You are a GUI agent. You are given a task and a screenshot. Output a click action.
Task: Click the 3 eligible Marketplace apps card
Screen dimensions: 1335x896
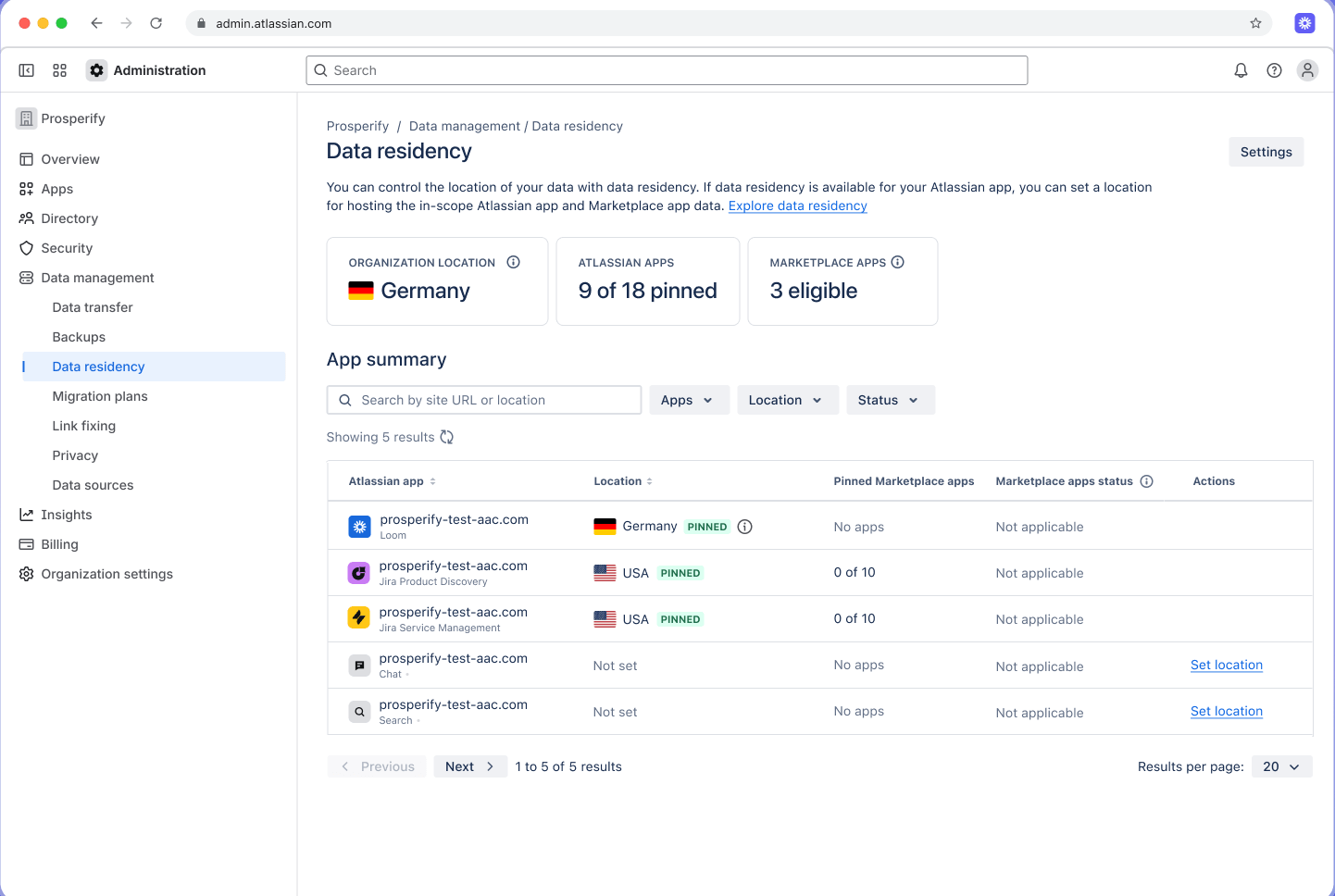[842, 281]
